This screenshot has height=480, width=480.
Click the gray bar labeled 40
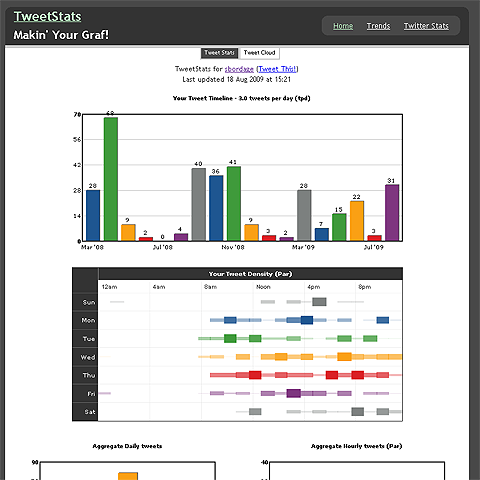[199, 204]
